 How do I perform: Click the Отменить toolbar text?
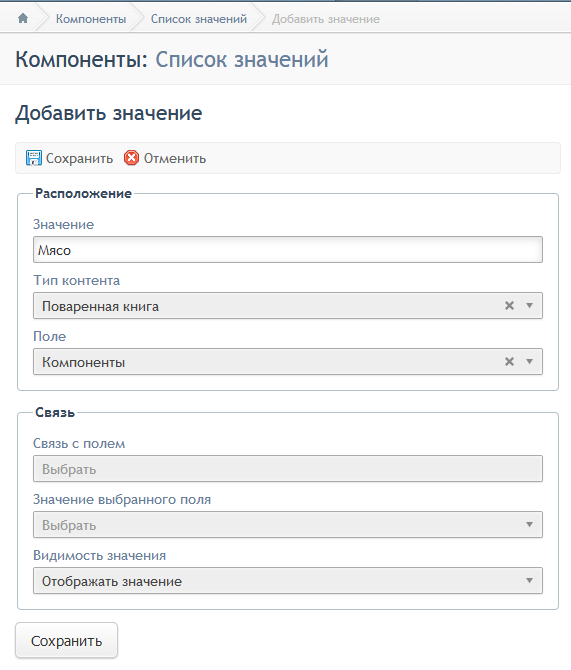pos(175,158)
